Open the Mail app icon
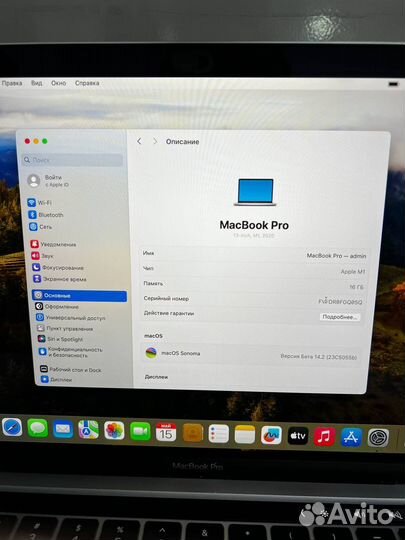Image resolution: width=405 pixels, height=540 pixels. tap(63, 429)
